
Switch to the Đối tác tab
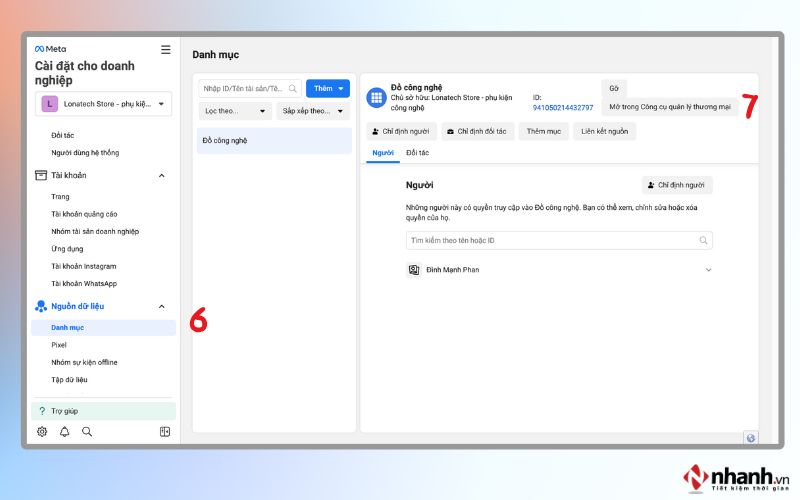coord(417,153)
